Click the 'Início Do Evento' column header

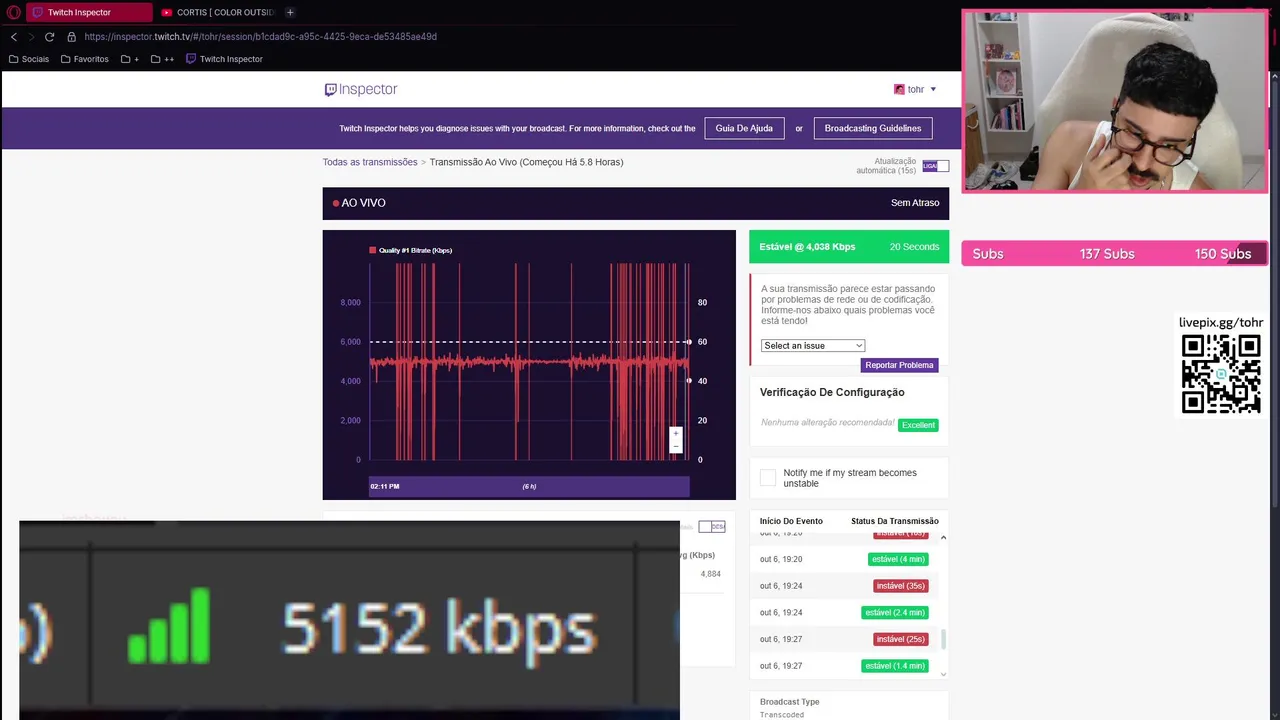(x=791, y=521)
